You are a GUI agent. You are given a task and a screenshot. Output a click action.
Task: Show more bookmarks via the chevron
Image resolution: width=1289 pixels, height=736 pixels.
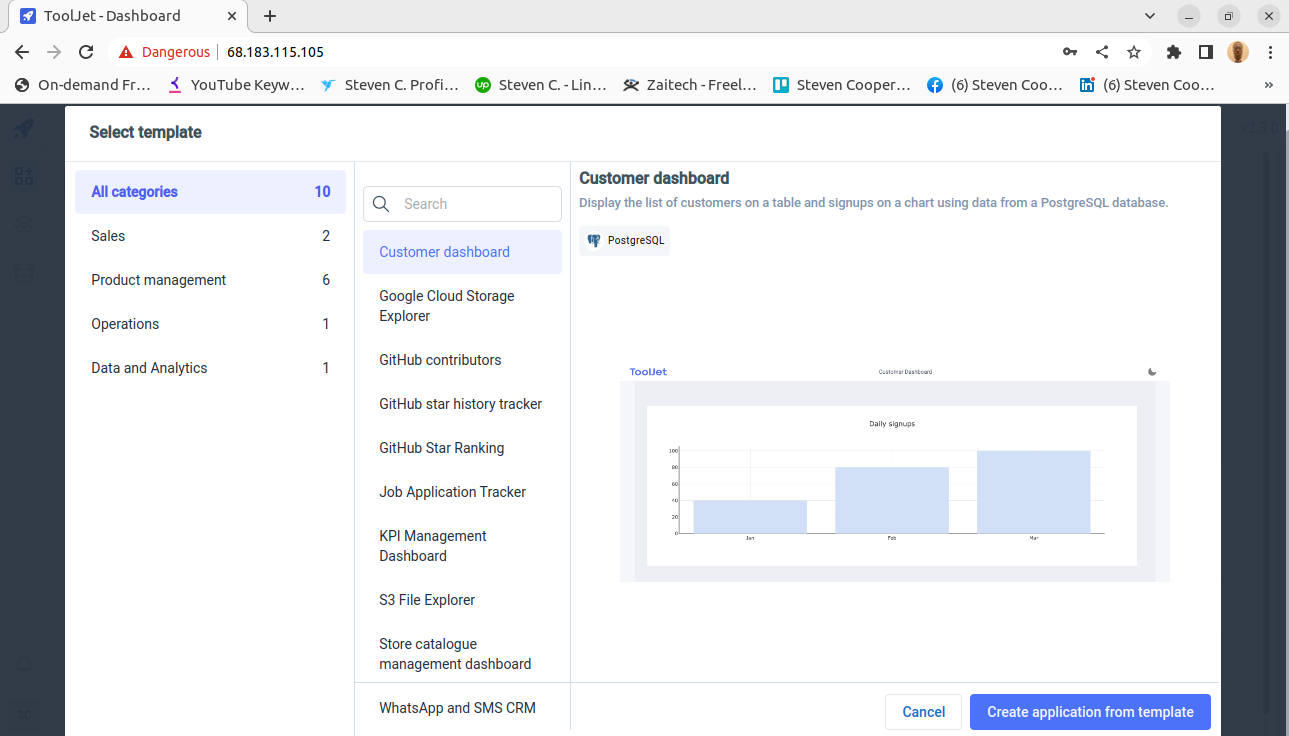click(1269, 85)
